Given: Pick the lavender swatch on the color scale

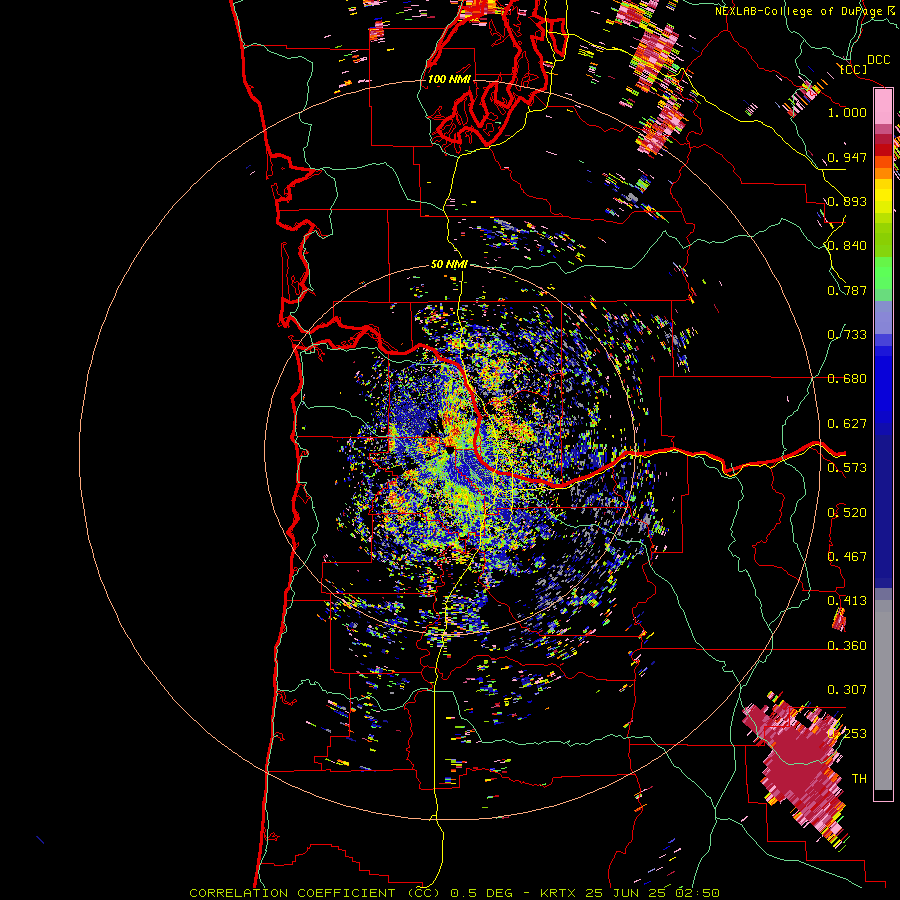Looking at the screenshot, I should coord(883,317).
